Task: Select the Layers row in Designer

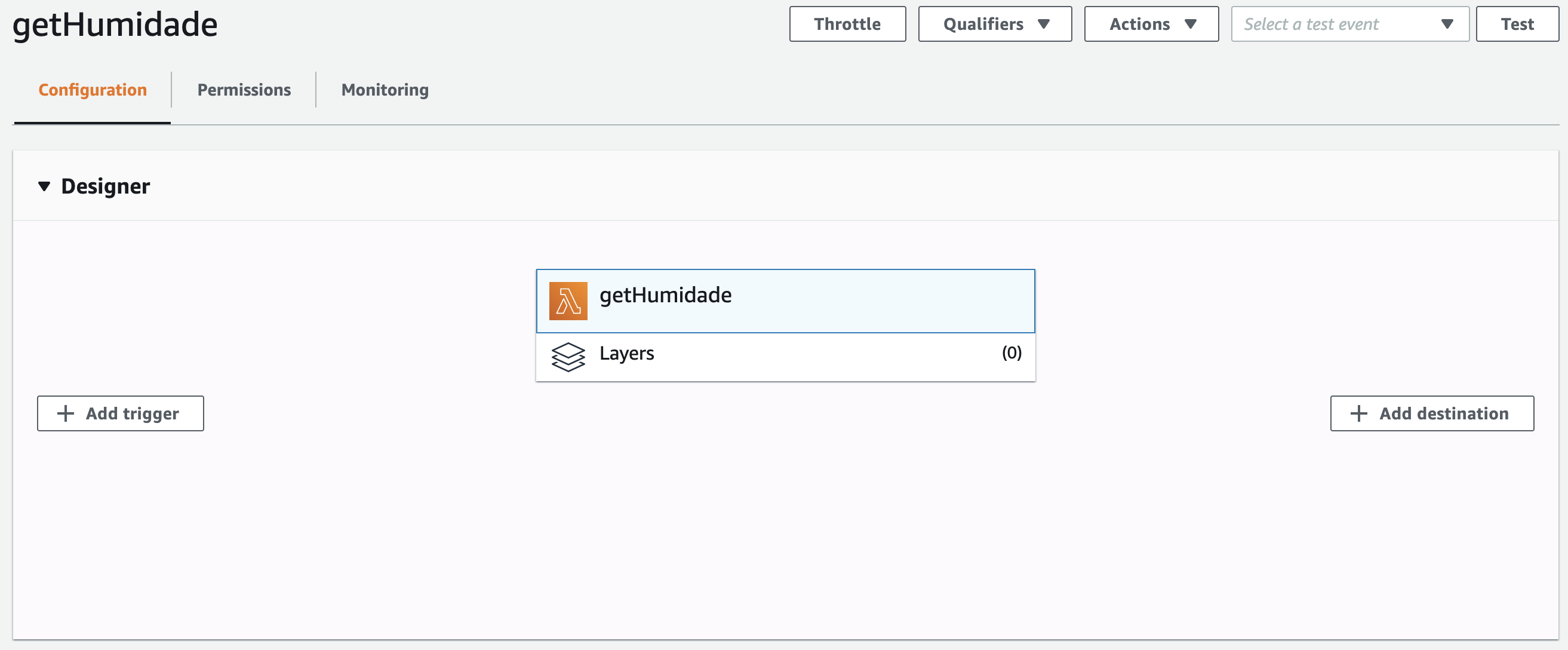Action: 785,357
